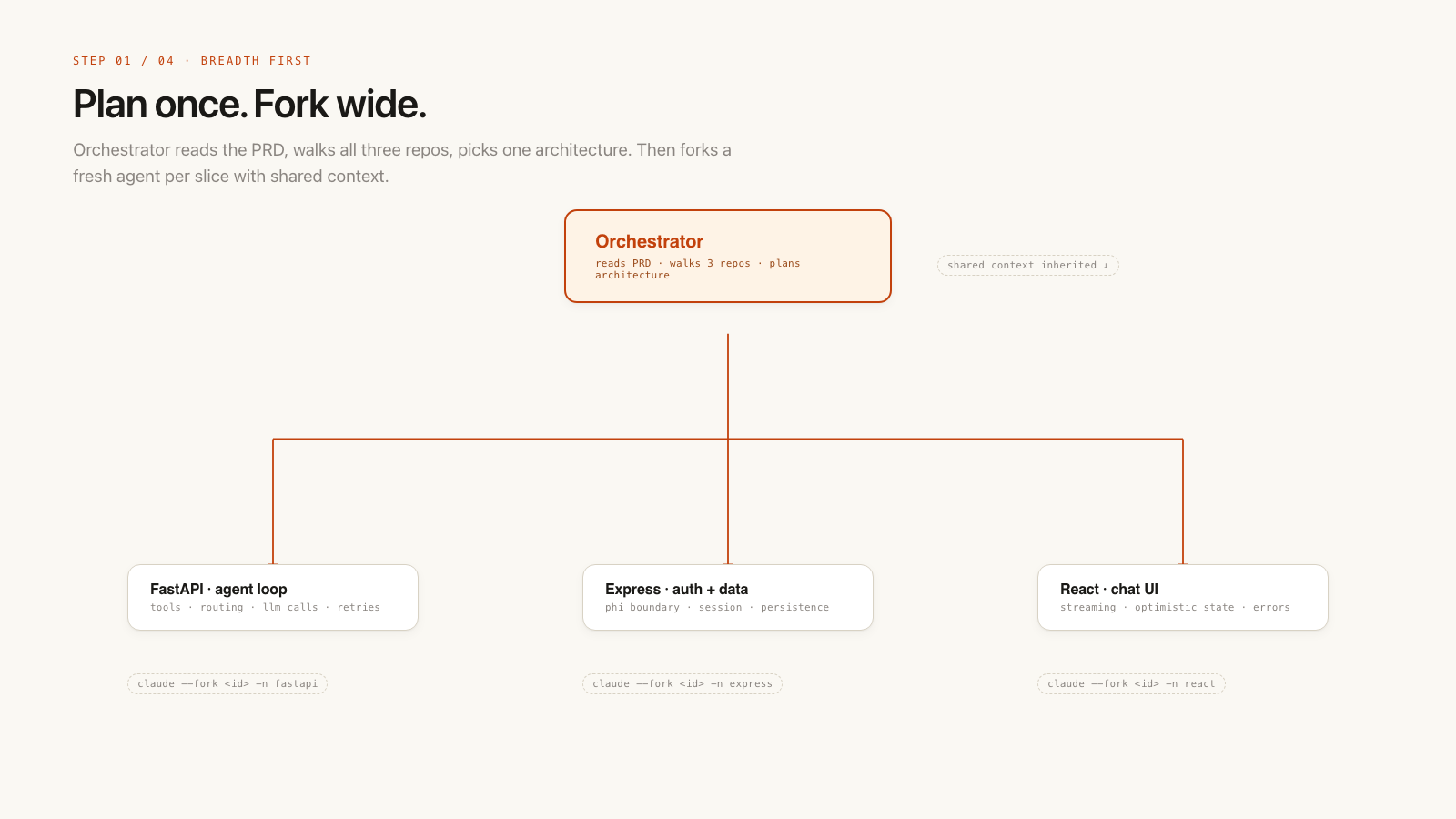This screenshot has height=819, width=1456.
Task: Click the 'claude --fork <id> -n react' command pill
Action: click(1131, 683)
